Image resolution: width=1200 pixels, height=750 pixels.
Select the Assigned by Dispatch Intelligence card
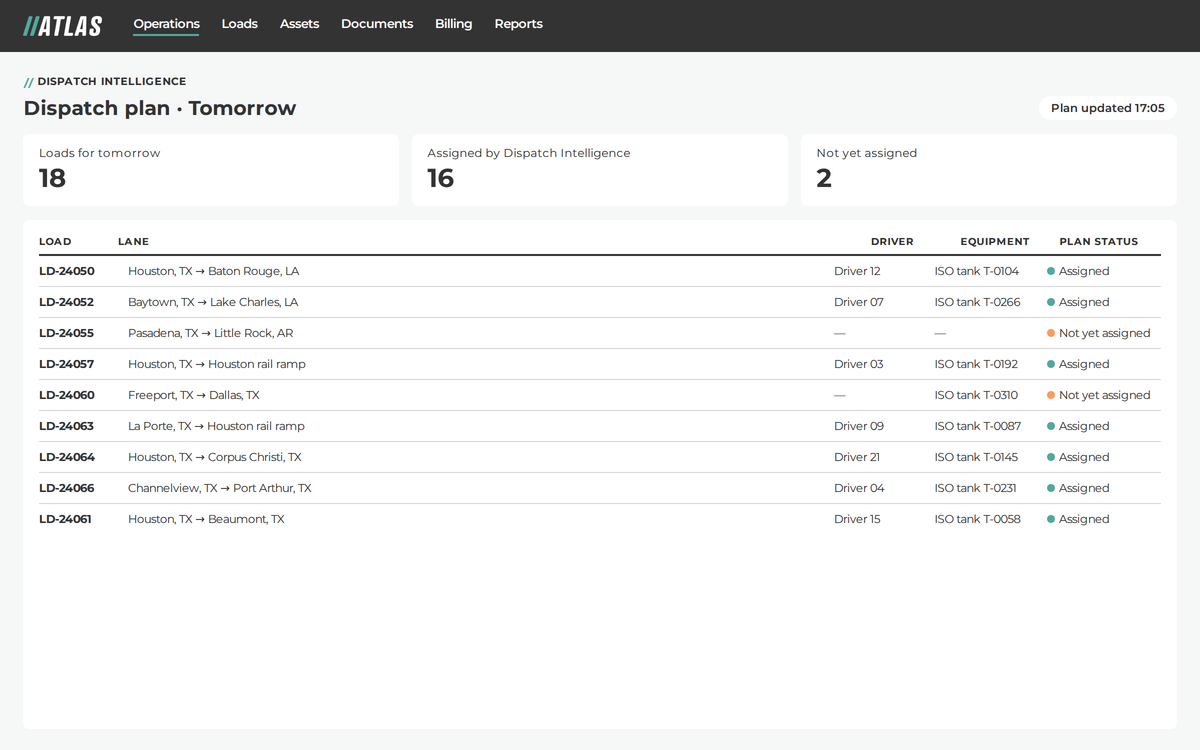coord(600,170)
